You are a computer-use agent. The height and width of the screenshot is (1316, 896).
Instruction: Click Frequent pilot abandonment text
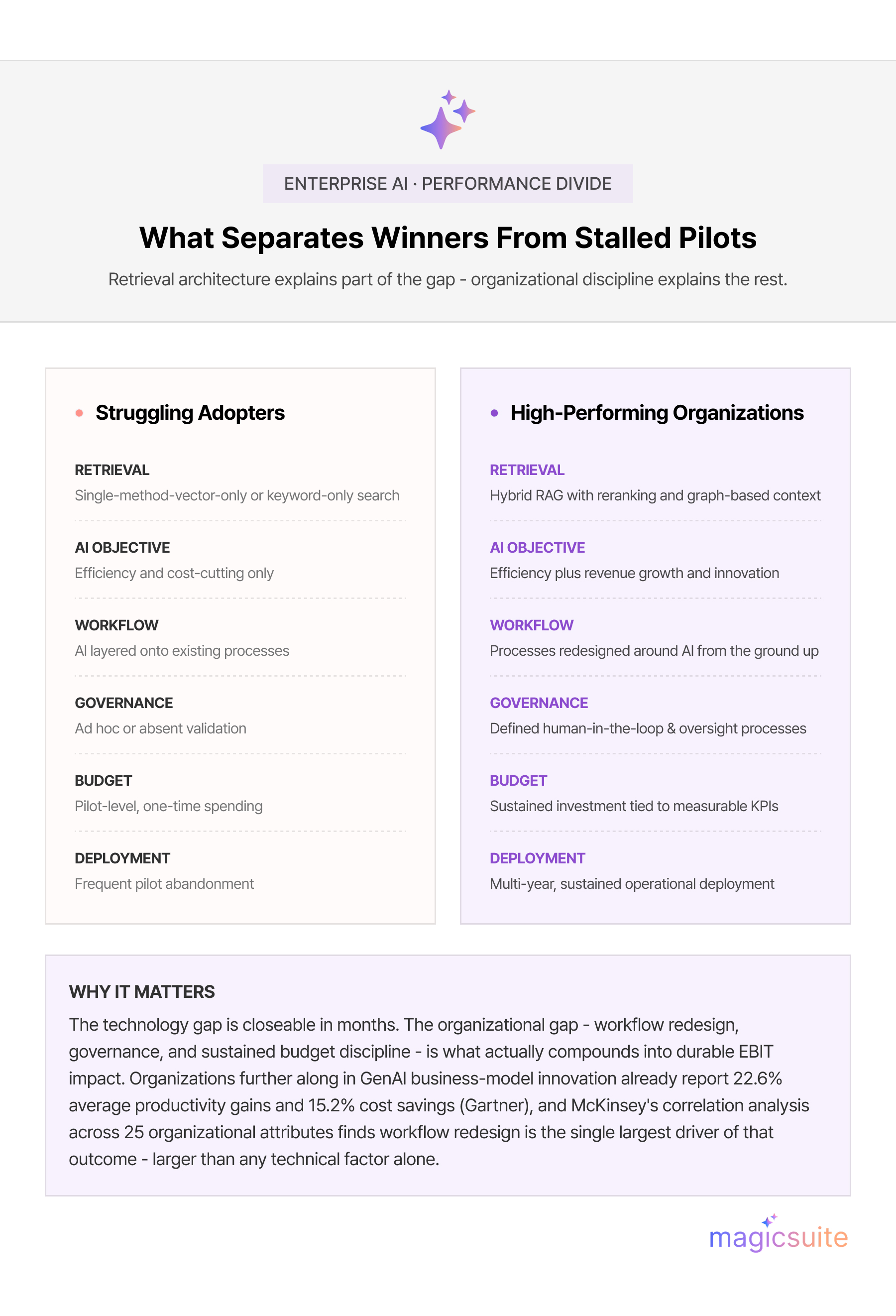coord(164,883)
